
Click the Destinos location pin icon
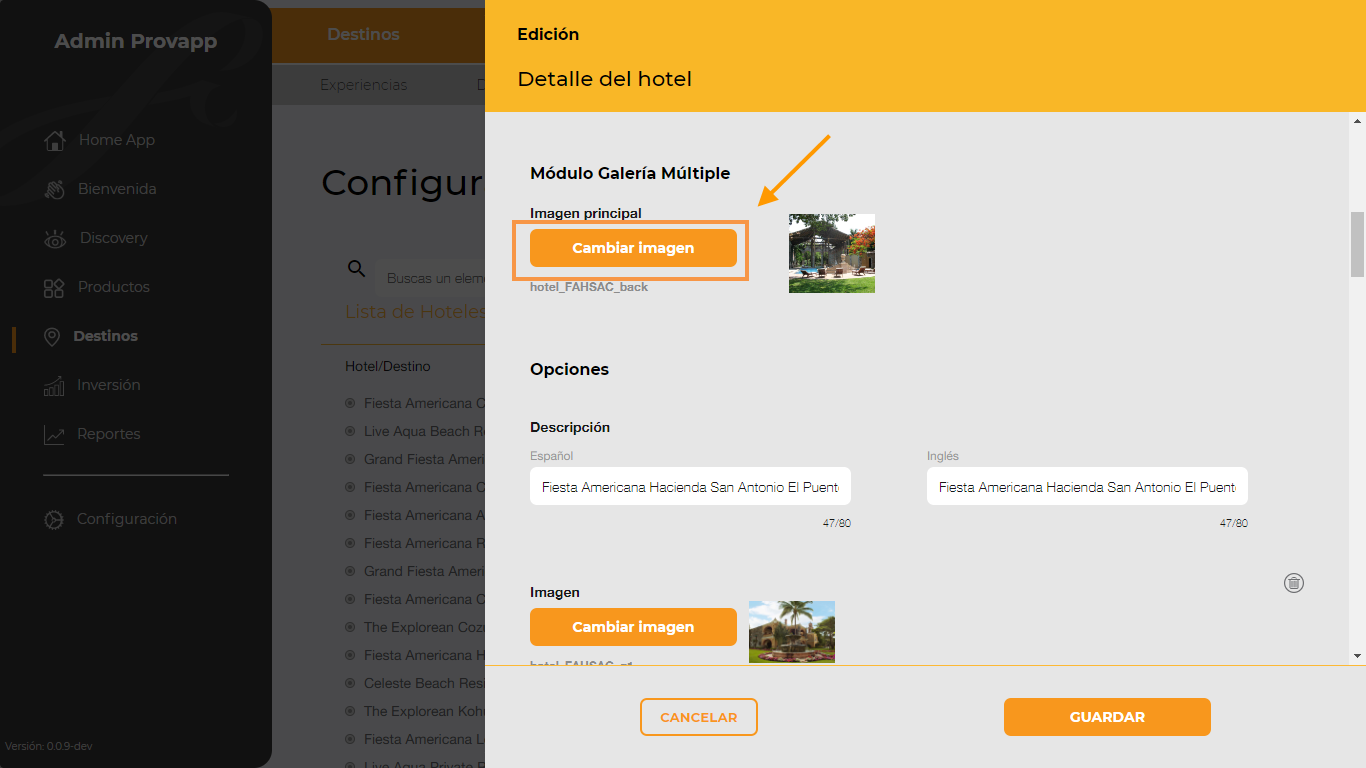53,337
